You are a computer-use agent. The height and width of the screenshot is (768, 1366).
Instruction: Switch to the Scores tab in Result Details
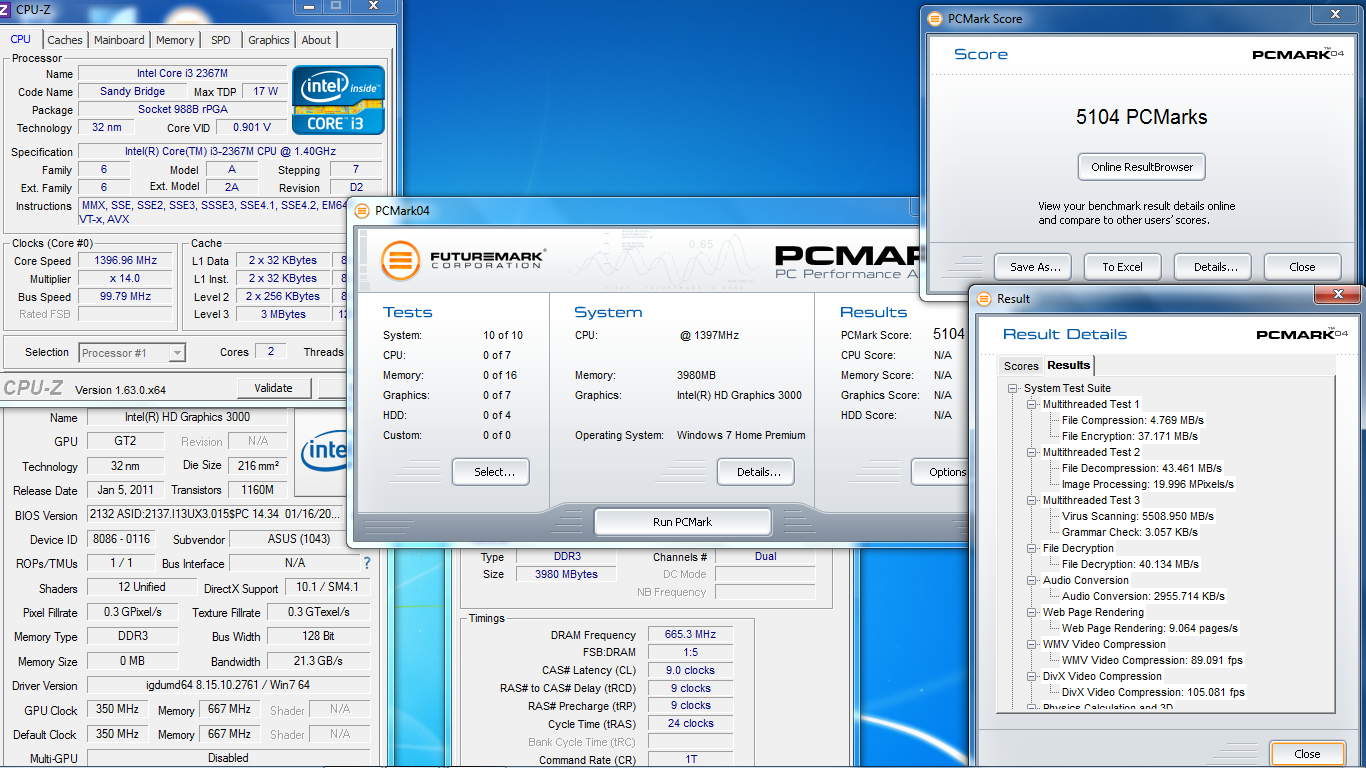tap(1021, 366)
